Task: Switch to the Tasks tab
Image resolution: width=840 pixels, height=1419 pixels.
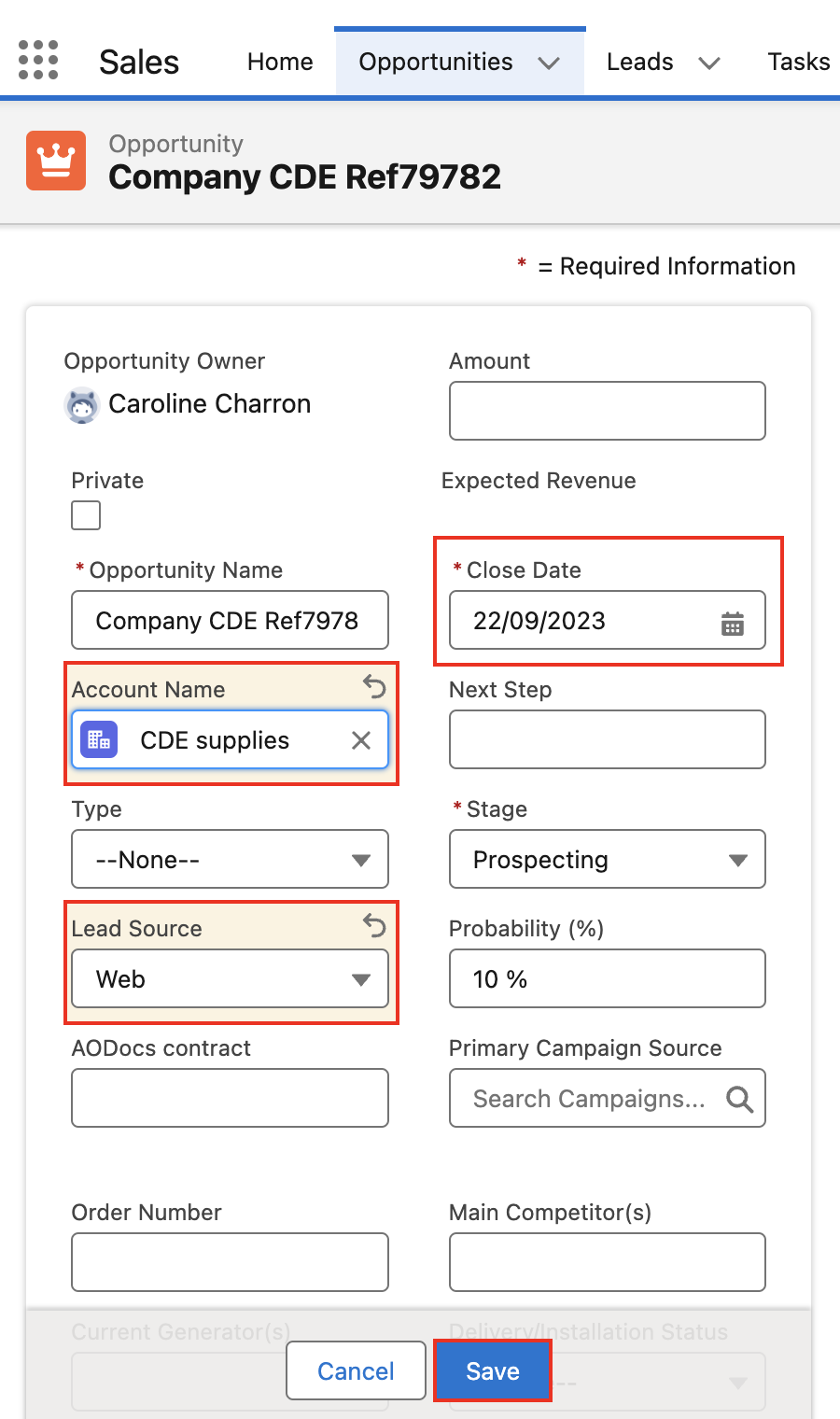Action: point(798,62)
